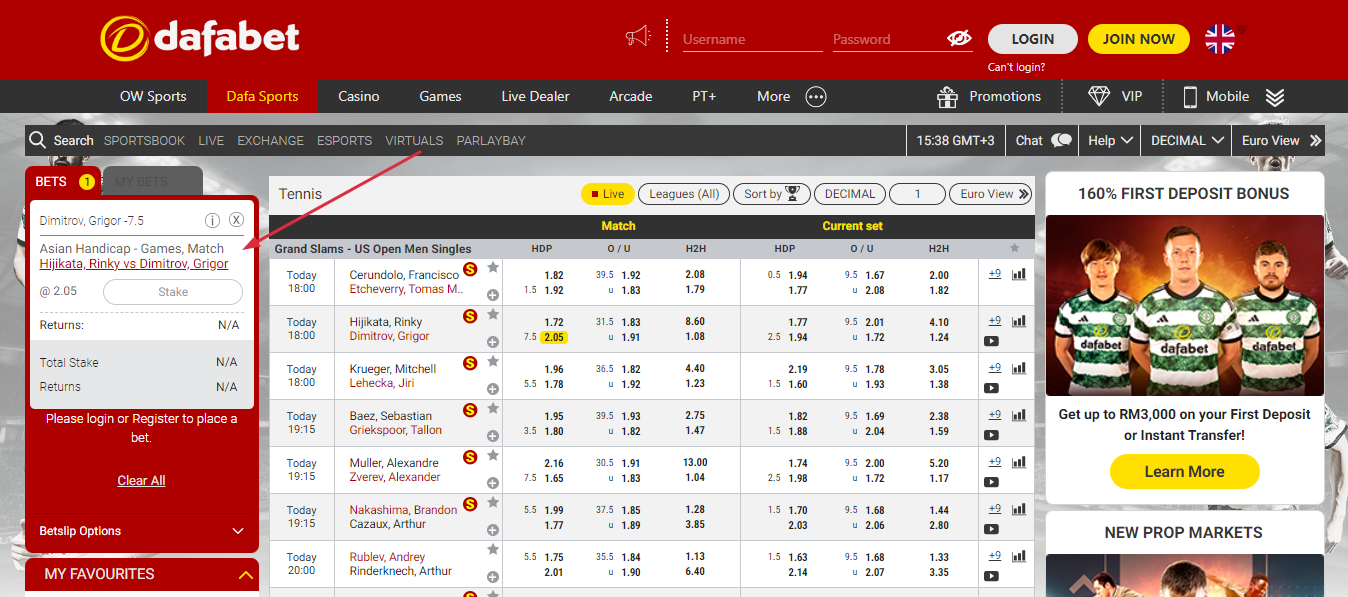1348x597 pixels.
Task: Remove the Dimitrov bet from the betslip
Action: (236, 220)
